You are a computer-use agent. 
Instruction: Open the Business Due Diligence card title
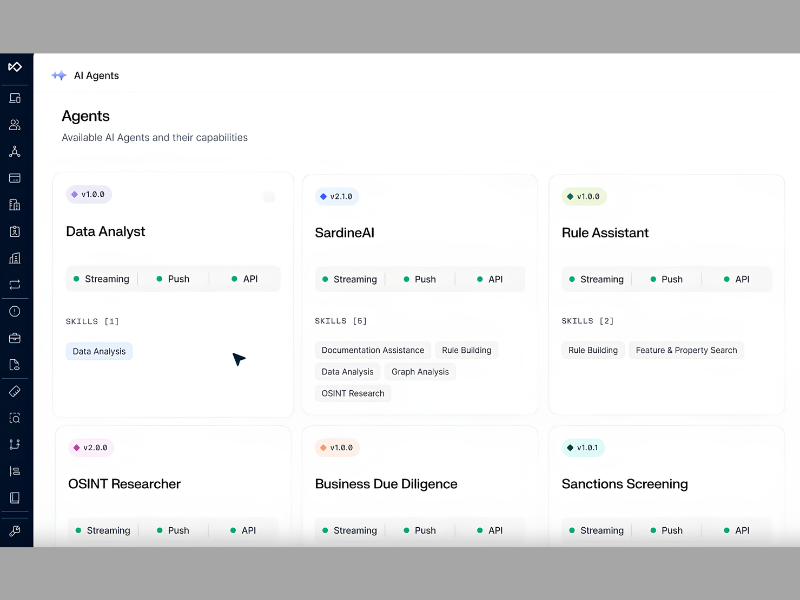(x=386, y=484)
